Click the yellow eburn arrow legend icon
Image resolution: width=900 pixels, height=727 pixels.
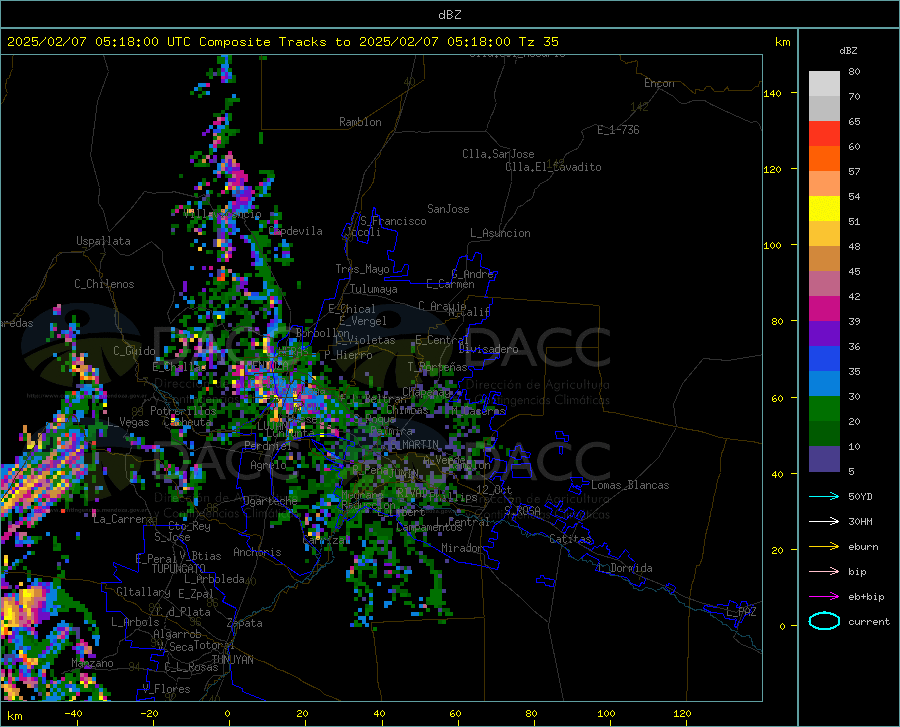[824, 547]
